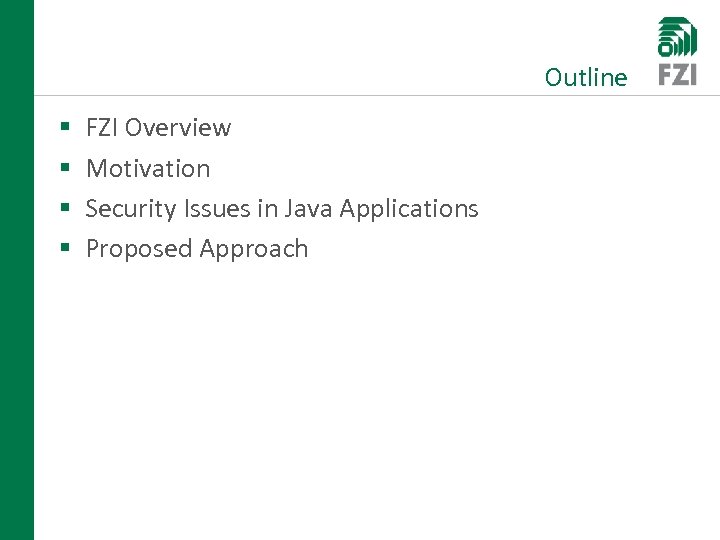Click the word Java in the third bullet
The height and width of the screenshot is (540, 720).
click(x=309, y=209)
